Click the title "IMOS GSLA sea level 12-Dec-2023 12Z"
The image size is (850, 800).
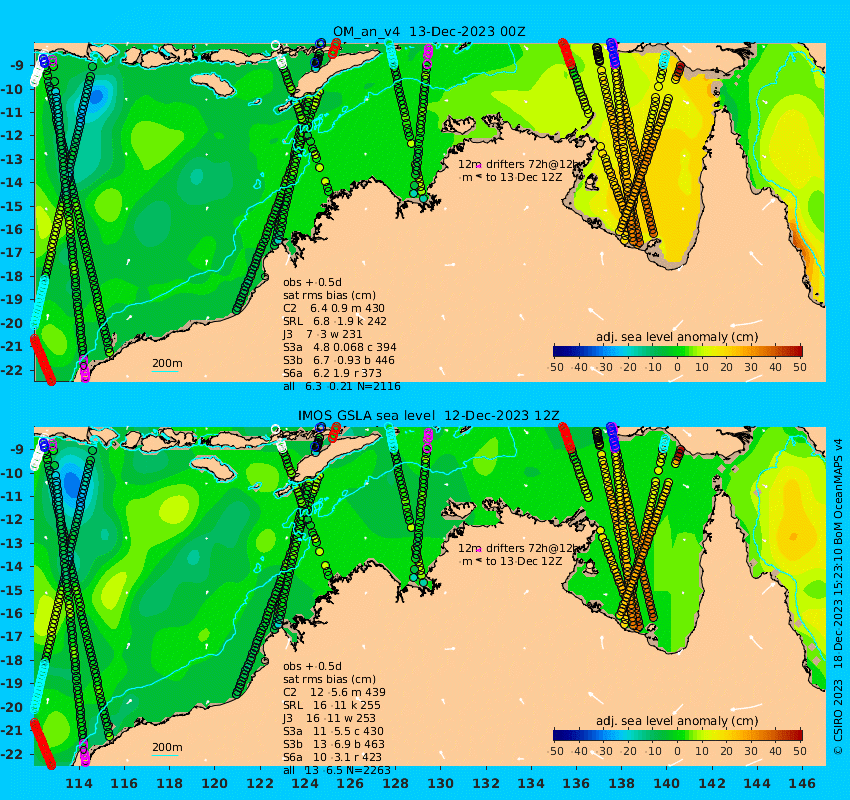[428, 416]
